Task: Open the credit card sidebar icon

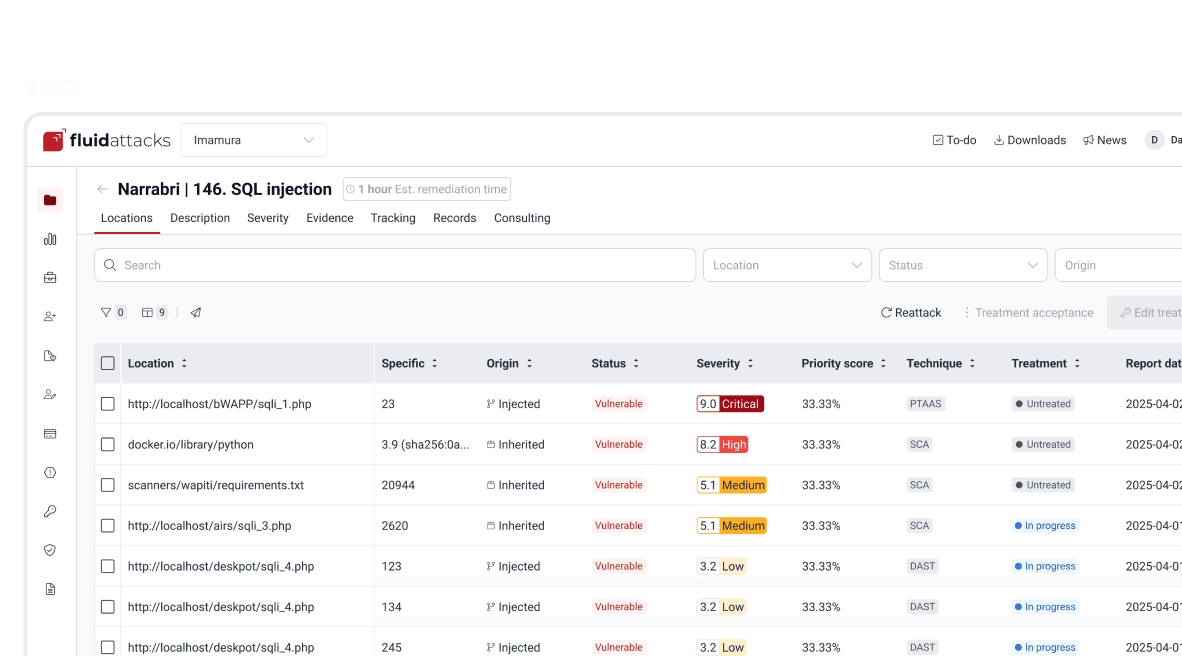Action: pos(50,434)
